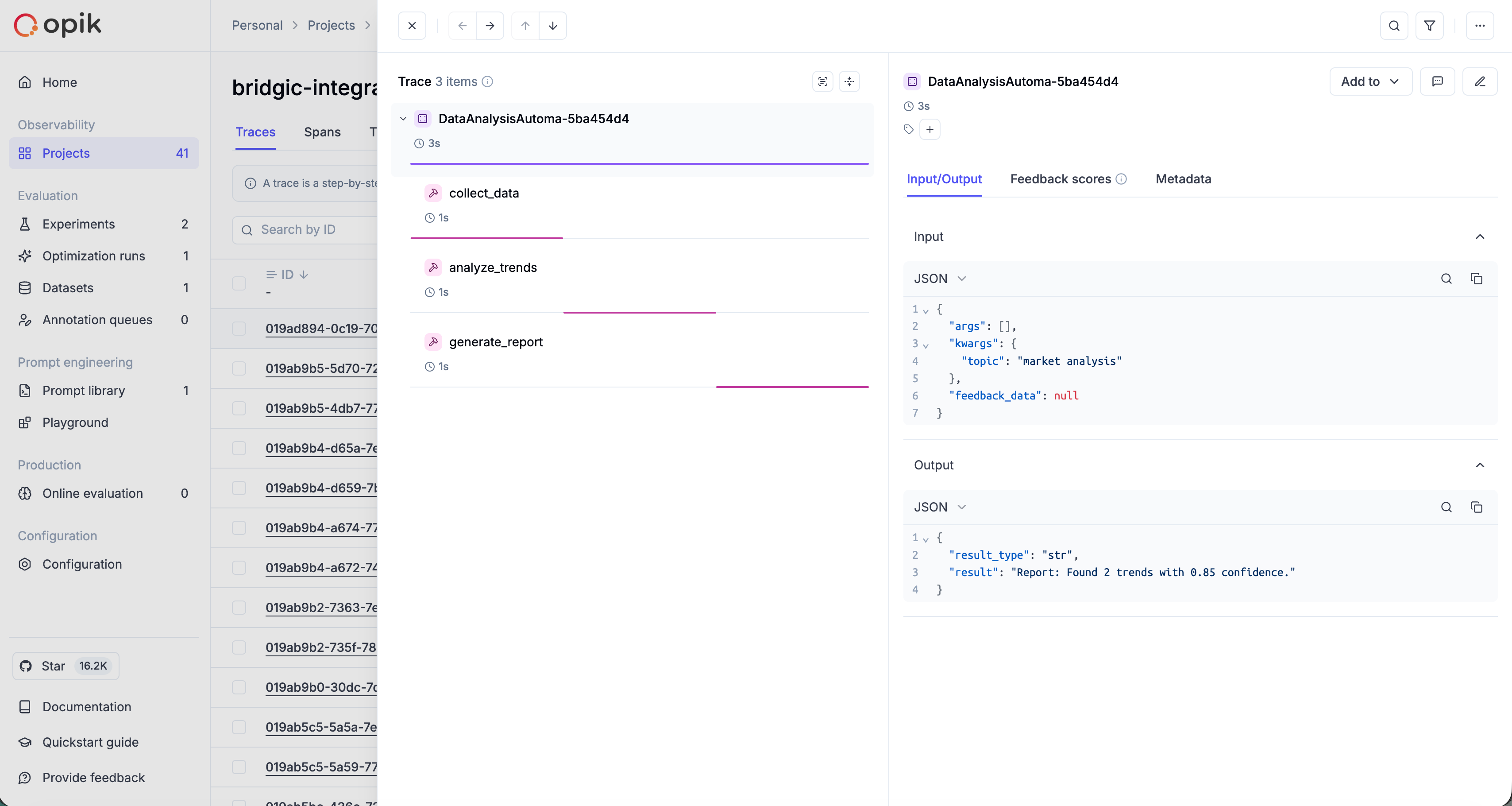Search within Input JSON using the magnifier icon
Viewport: 1512px width, 806px height.
(x=1446, y=279)
